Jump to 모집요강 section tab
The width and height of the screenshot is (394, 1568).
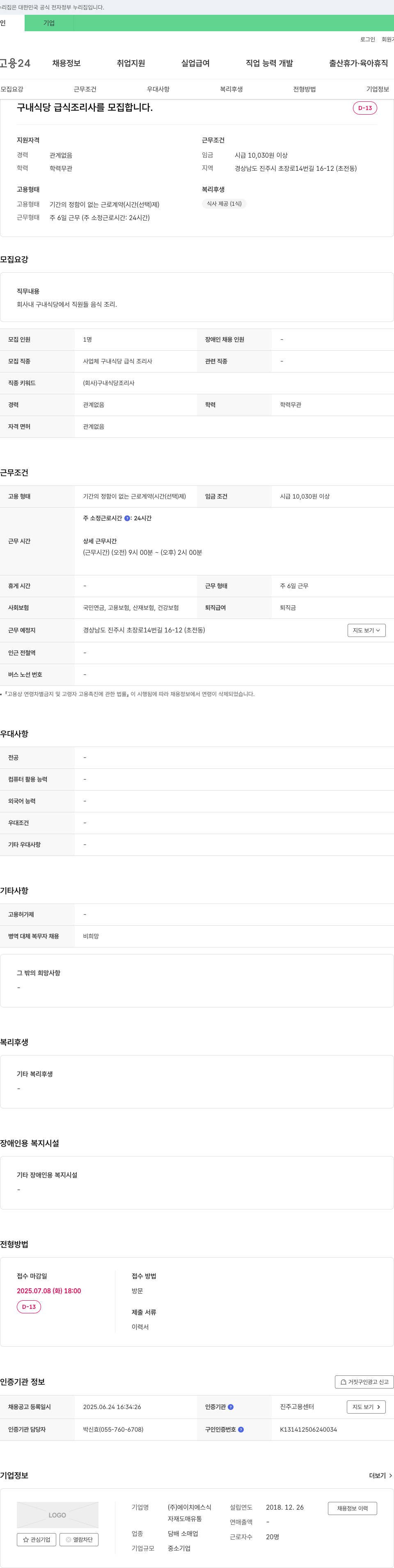tap(11, 89)
